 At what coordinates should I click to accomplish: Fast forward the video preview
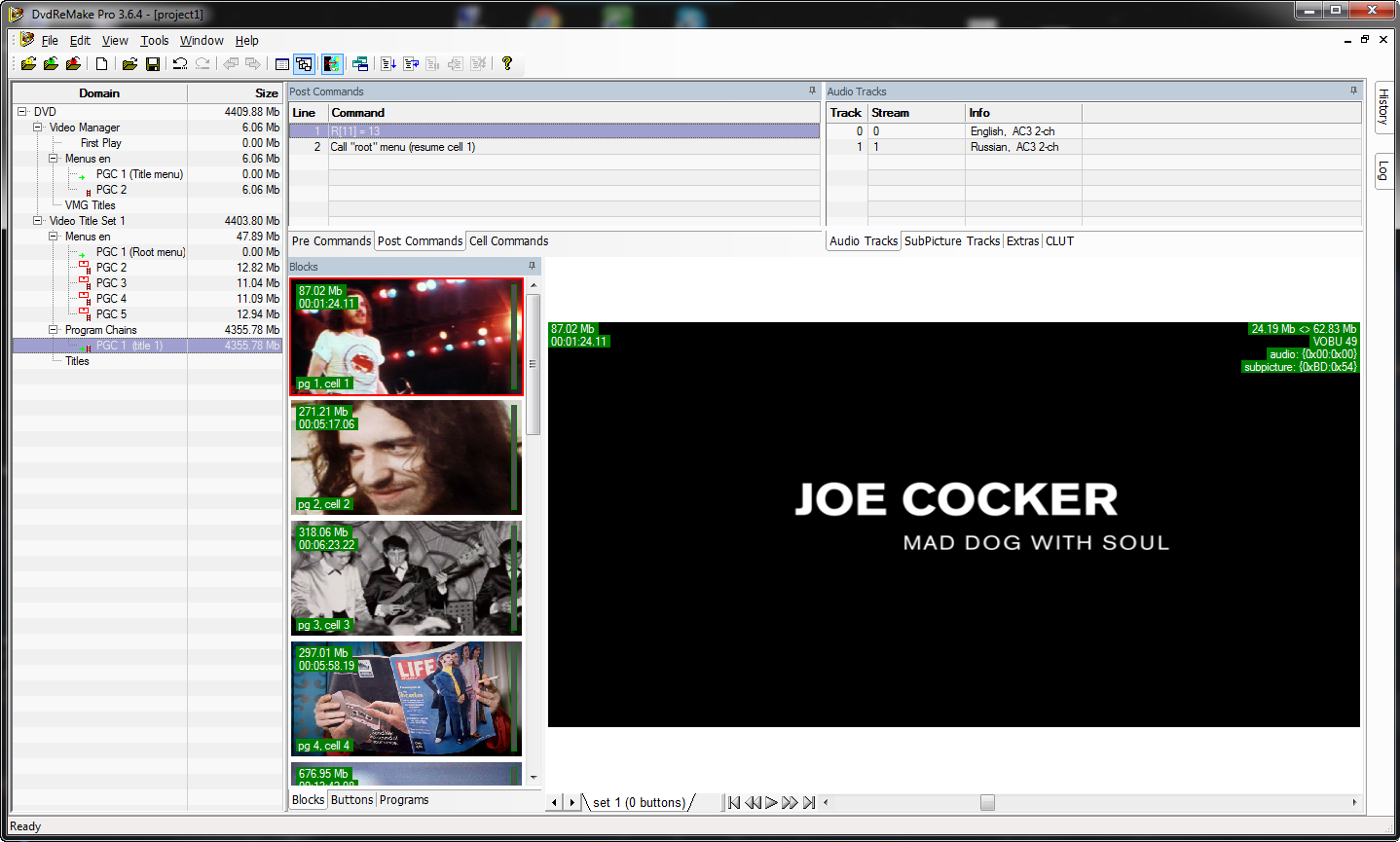tap(790, 803)
